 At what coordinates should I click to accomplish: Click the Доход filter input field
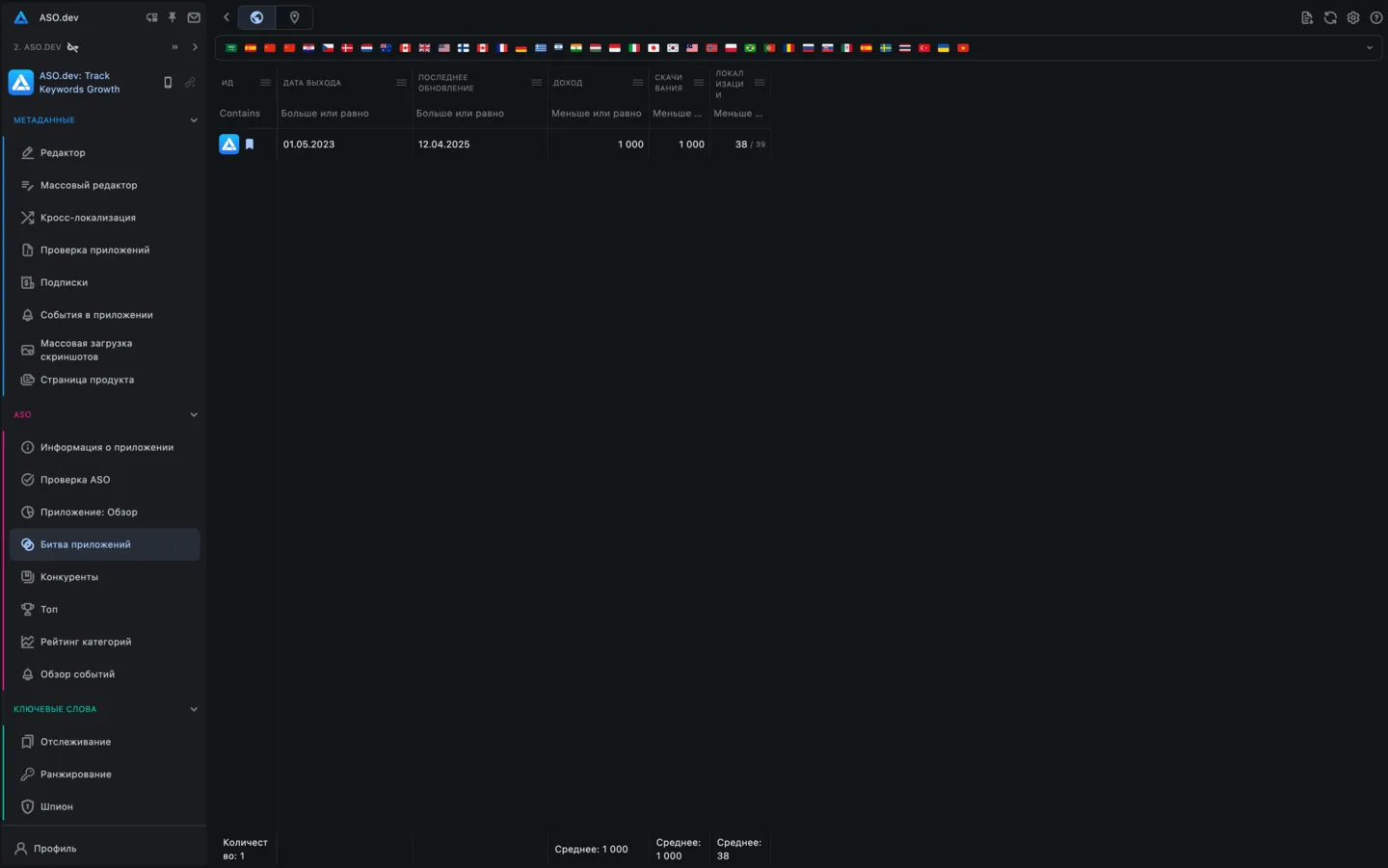(x=596, y=114)
